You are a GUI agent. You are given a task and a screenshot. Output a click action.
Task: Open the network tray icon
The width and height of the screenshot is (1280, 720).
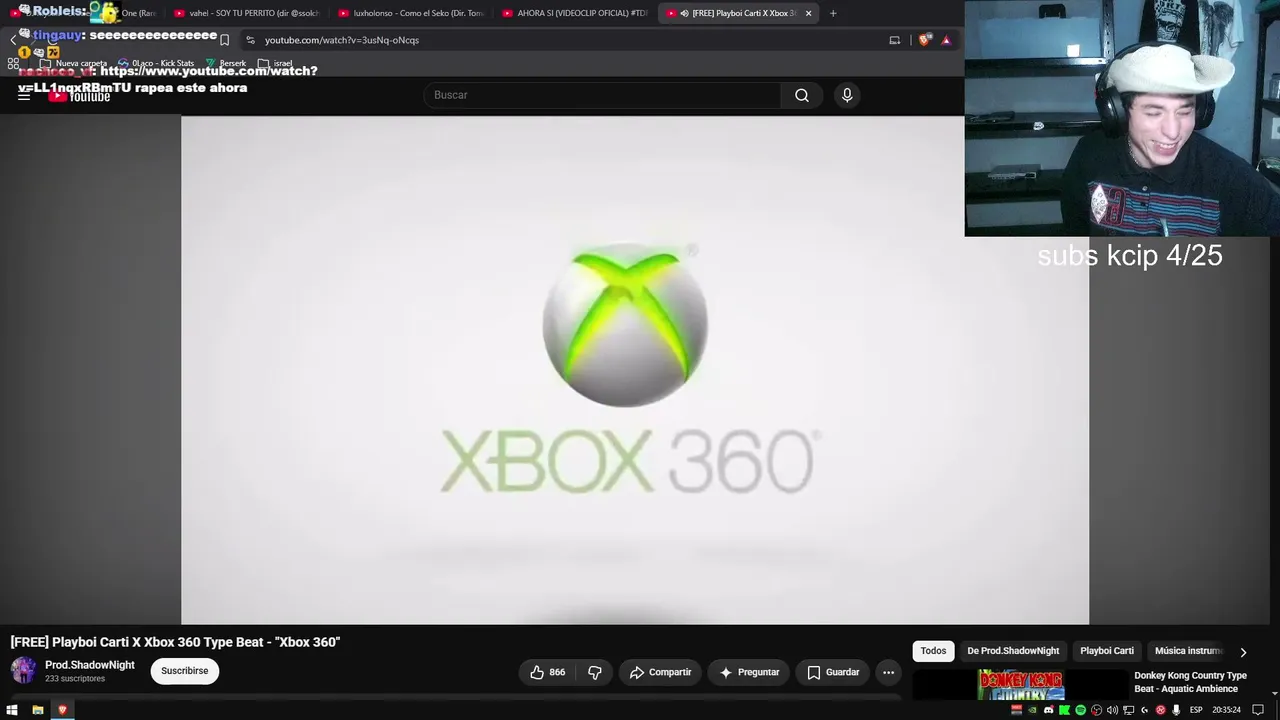point(1129,710)
